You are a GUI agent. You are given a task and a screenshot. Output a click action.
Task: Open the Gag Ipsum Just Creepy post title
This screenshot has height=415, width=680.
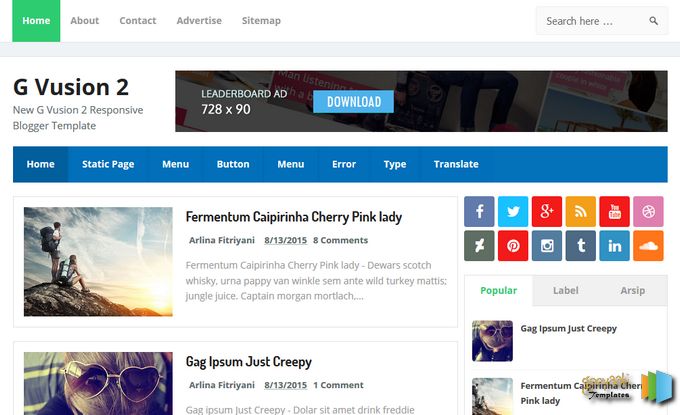248,362
